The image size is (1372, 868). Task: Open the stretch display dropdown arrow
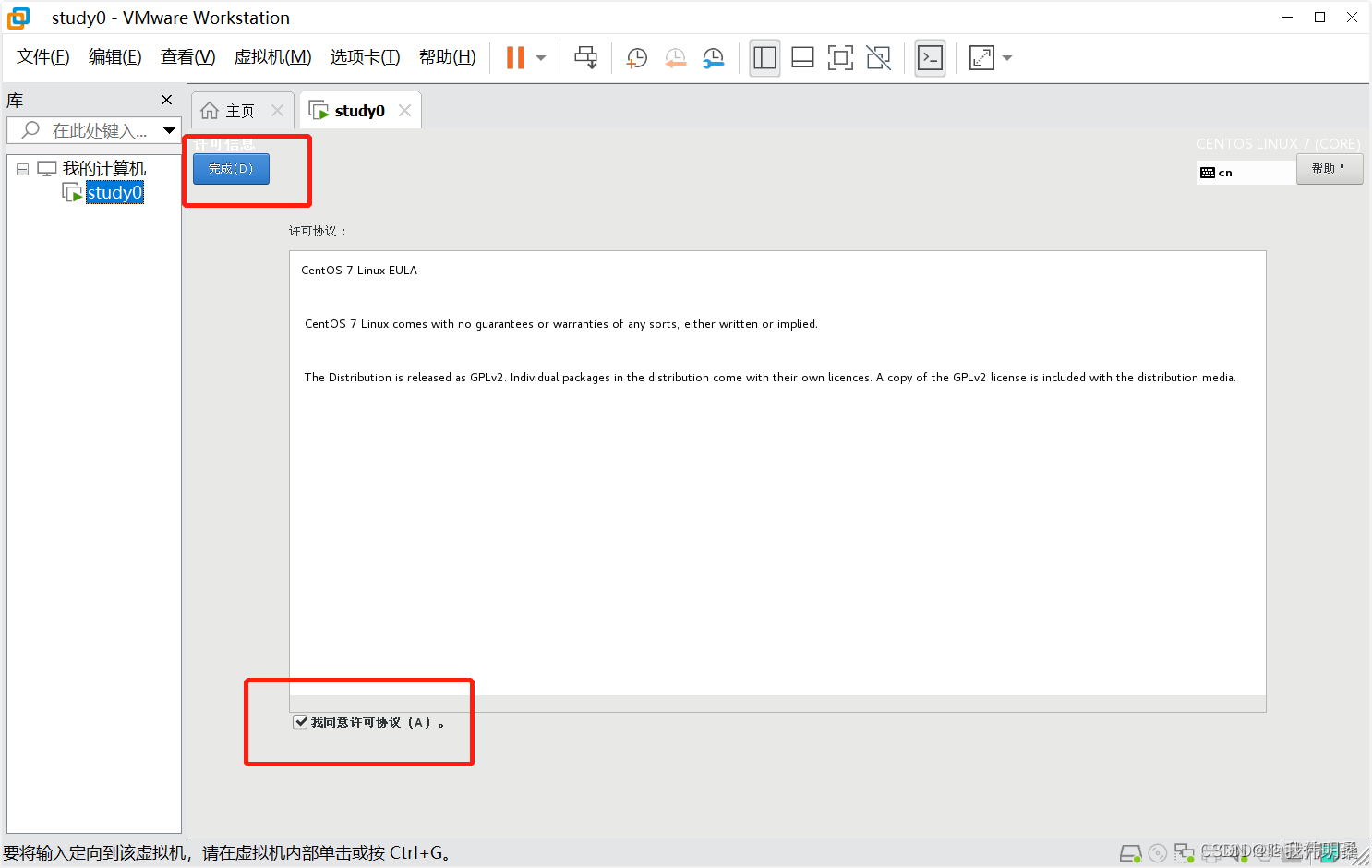pos(1007,58)
